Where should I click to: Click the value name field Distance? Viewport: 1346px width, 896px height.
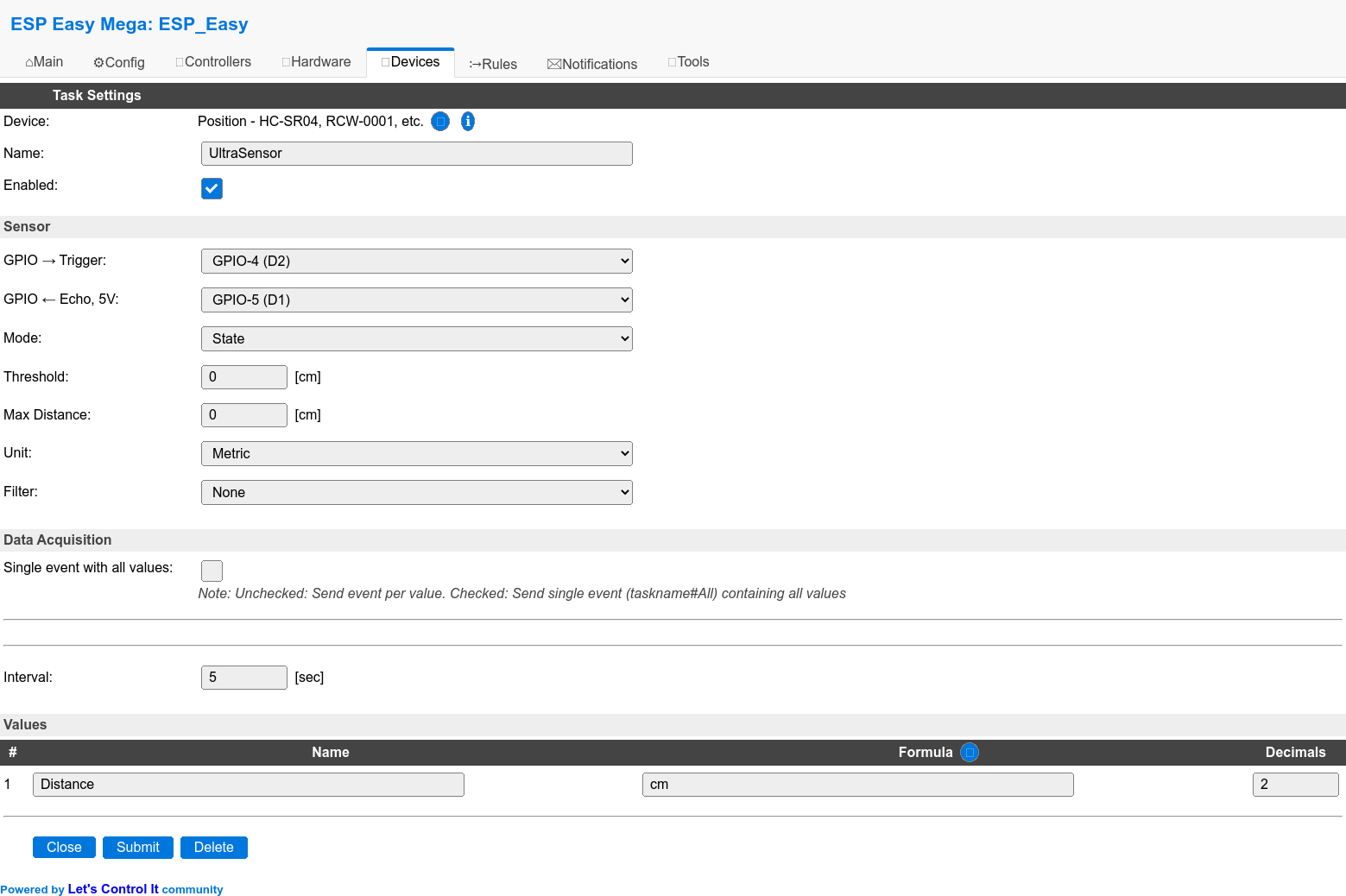click(249, 785)
